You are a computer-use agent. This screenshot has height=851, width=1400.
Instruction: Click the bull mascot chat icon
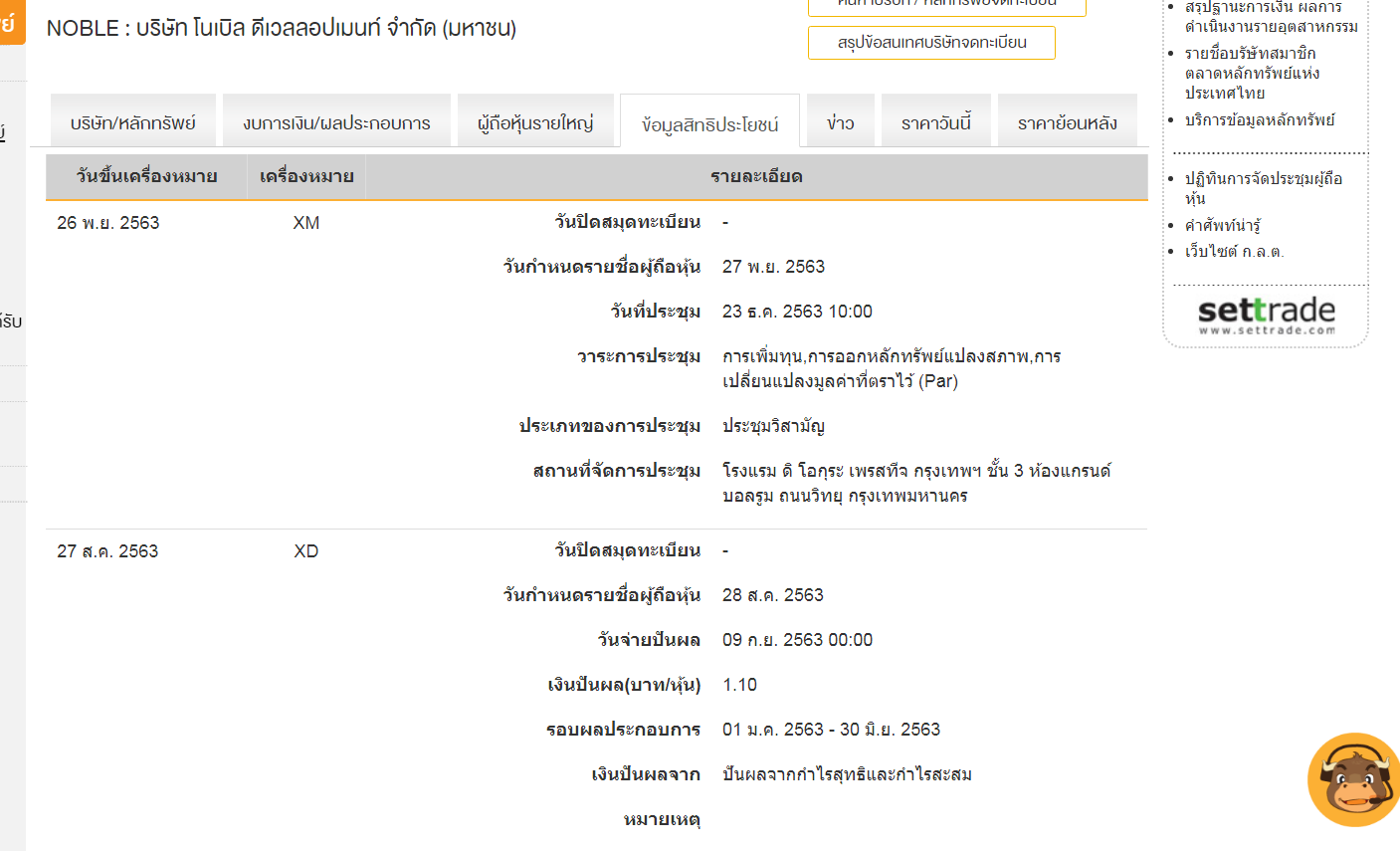[1354, 780]
